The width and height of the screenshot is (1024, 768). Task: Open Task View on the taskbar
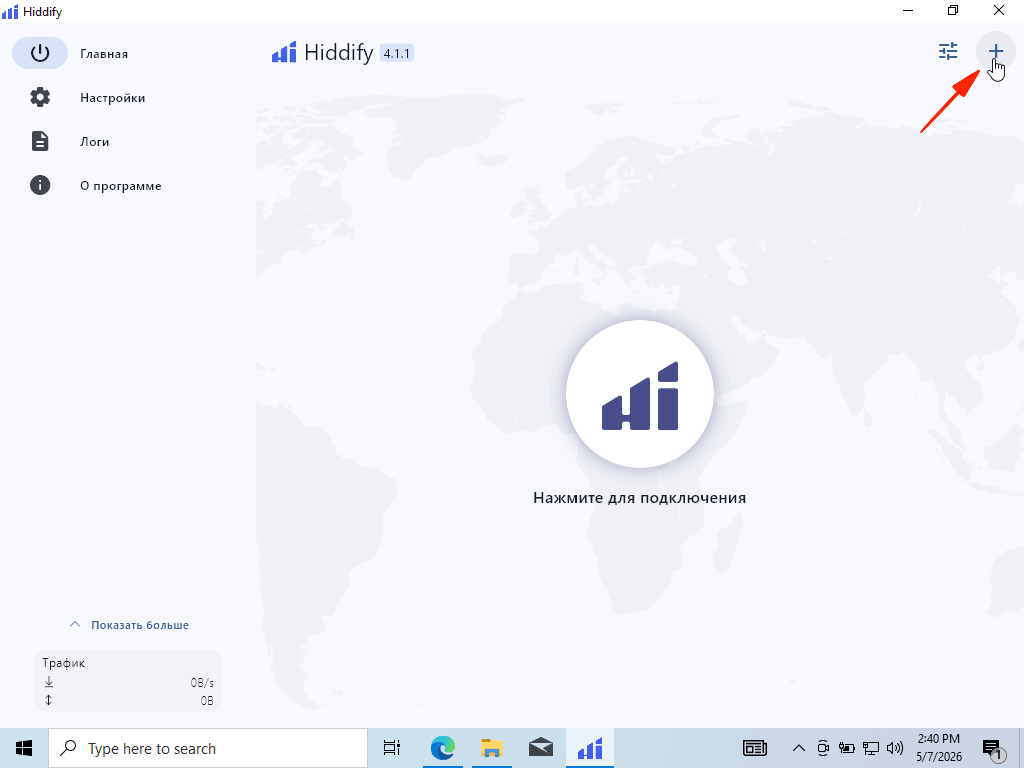391,748
